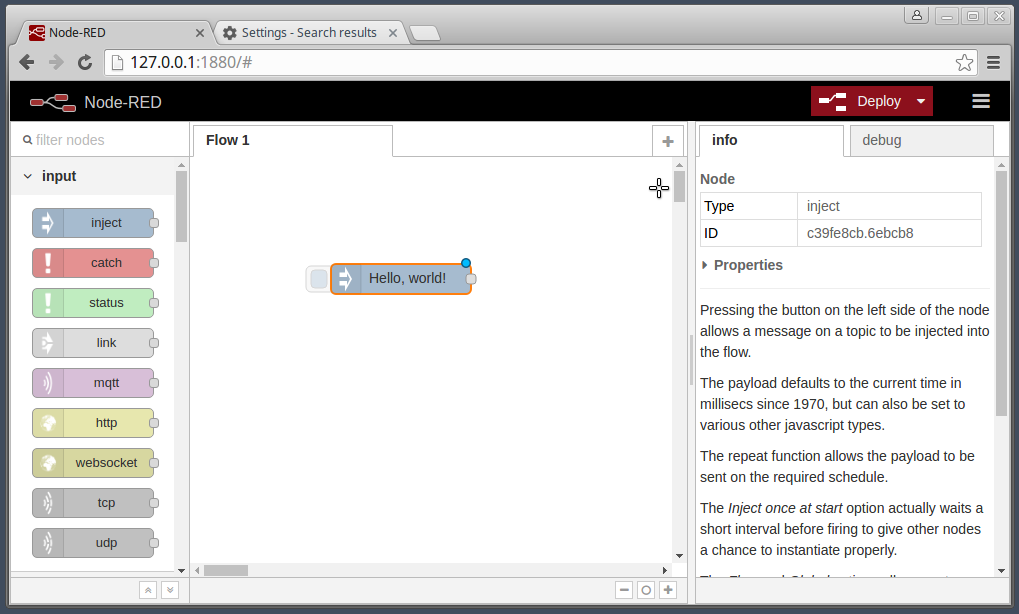1019x614 pixels.
Task: Bookmark this page with the star icon
Action: pyautogui.click(x=964, y=62)
